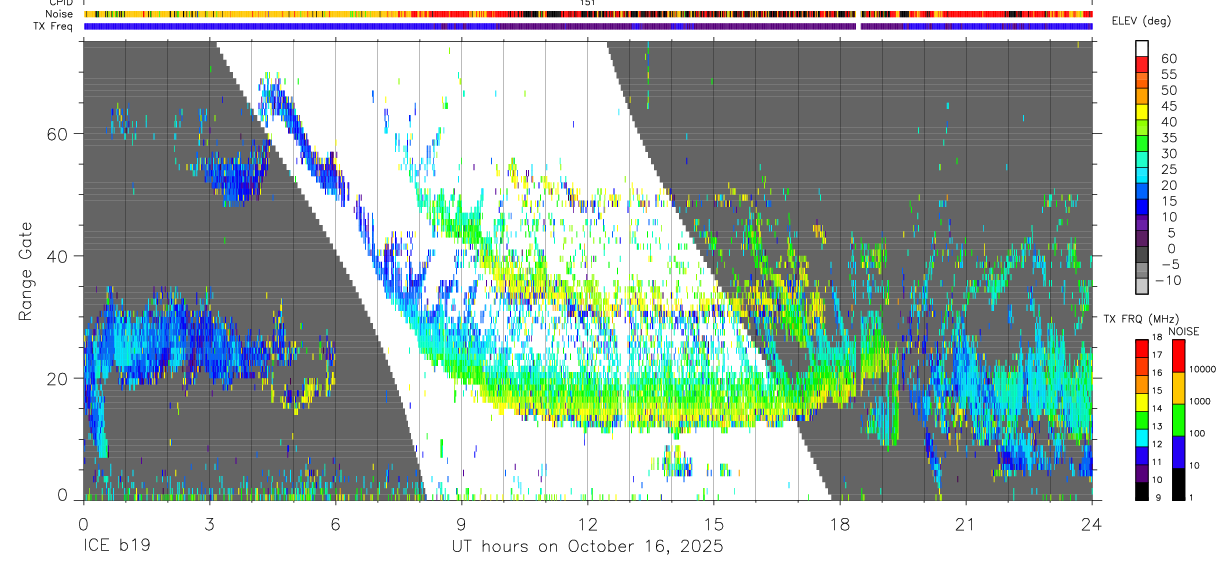
Task: Click the green 13–14 MHz TX FRQ segment
Action: [1141, 420]
